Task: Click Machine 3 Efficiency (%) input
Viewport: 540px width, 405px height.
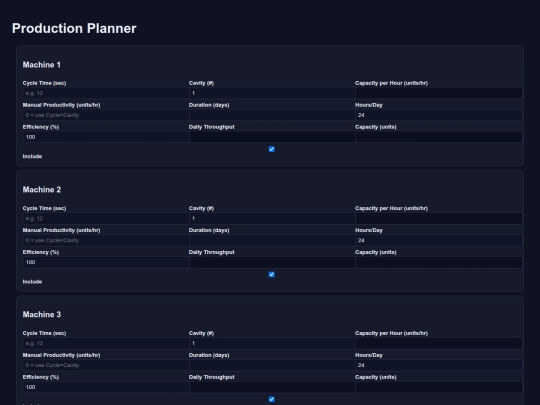Action: pyautogui.click(x=105, y=387)
